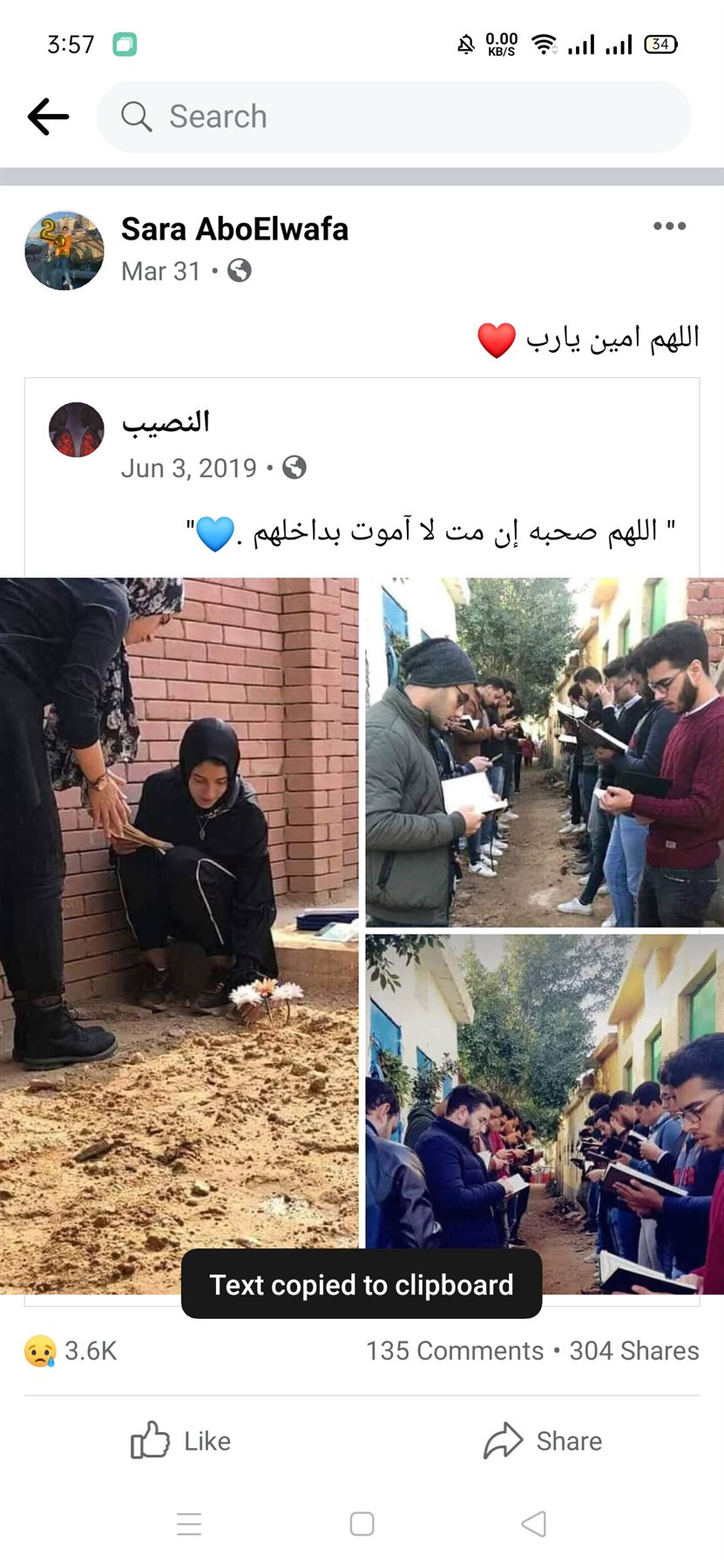View the 135 Comments
The image size is (724, 1568).
(455, 1351)
